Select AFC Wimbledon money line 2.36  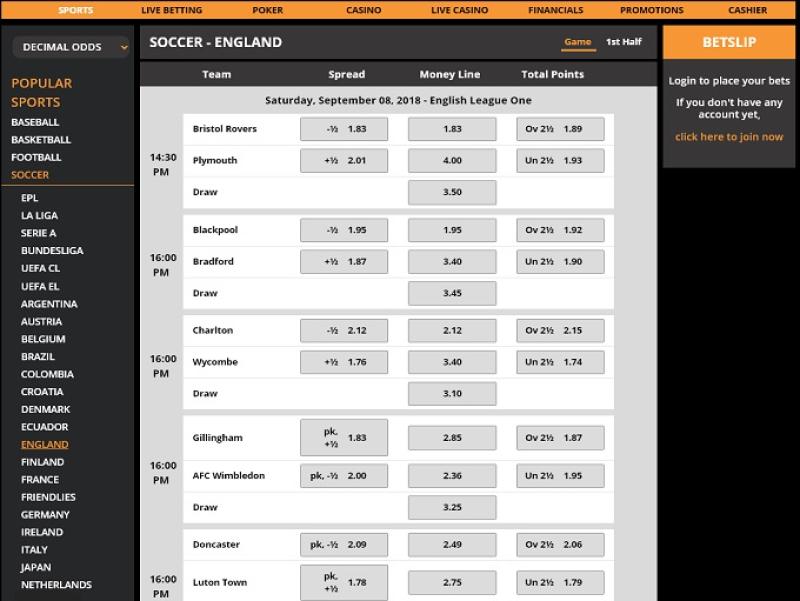click(x=452, y=476)
